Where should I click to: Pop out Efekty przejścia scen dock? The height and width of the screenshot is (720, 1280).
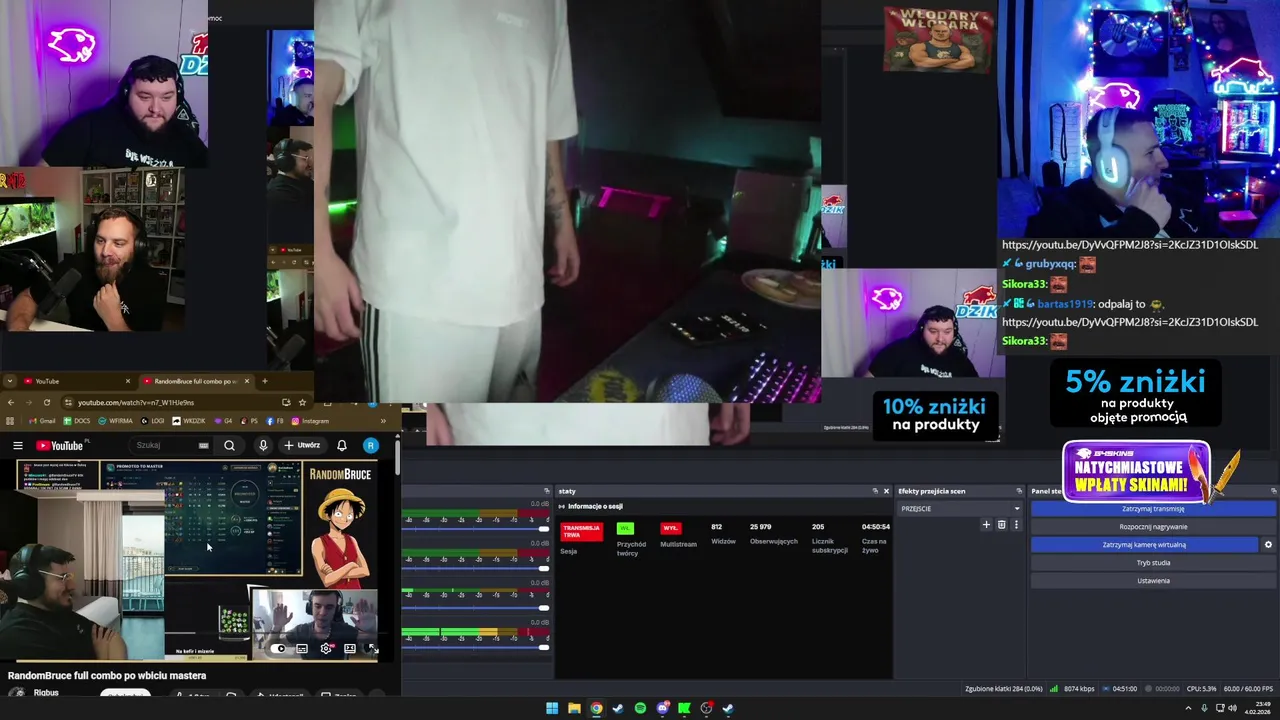pos(1020,491)
